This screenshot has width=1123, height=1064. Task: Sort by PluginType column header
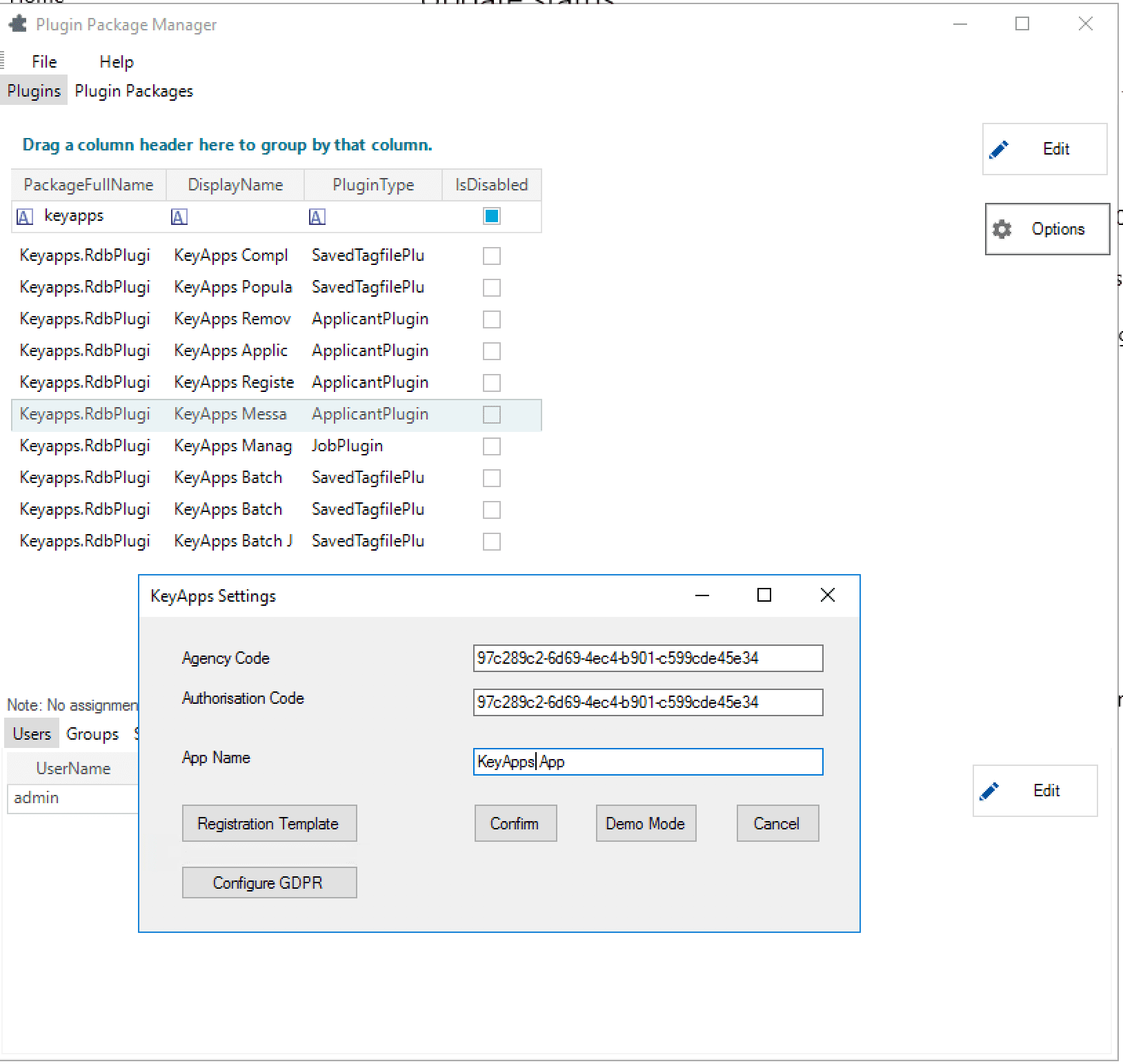pyautogui.click(x=373, y=185)
